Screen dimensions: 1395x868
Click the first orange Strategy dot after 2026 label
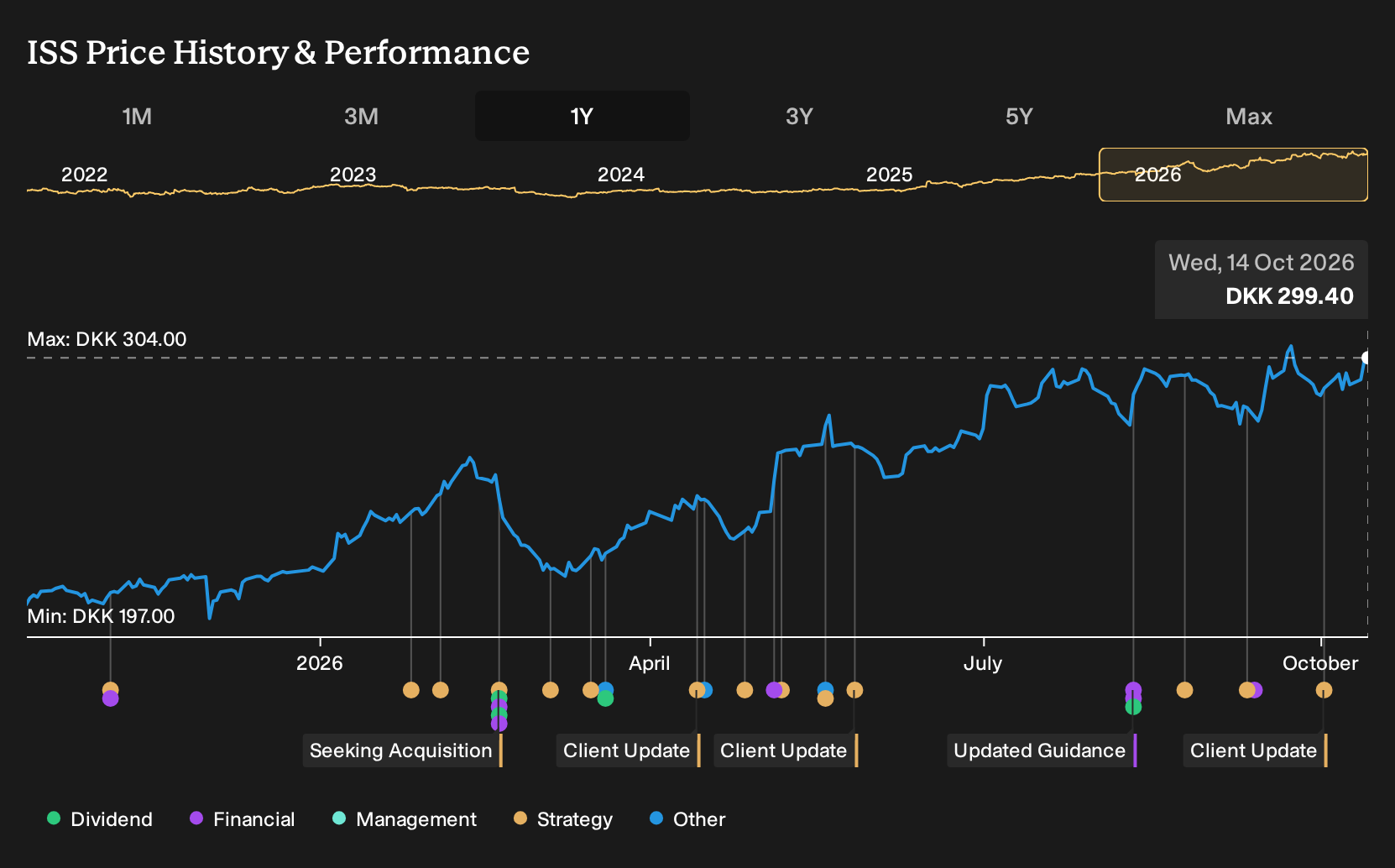410,690
